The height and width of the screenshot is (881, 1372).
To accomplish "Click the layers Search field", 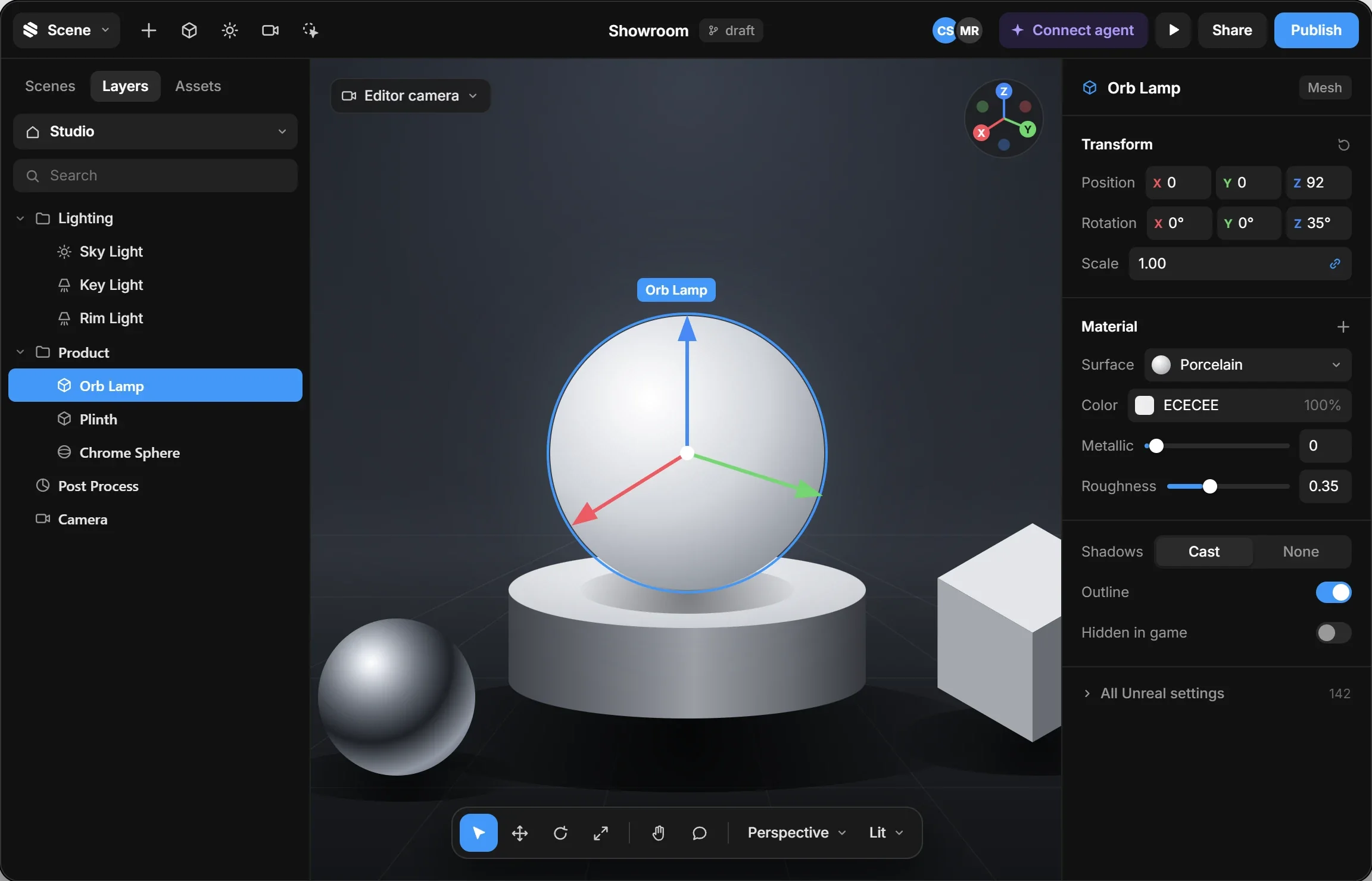I will pos(155,176).
